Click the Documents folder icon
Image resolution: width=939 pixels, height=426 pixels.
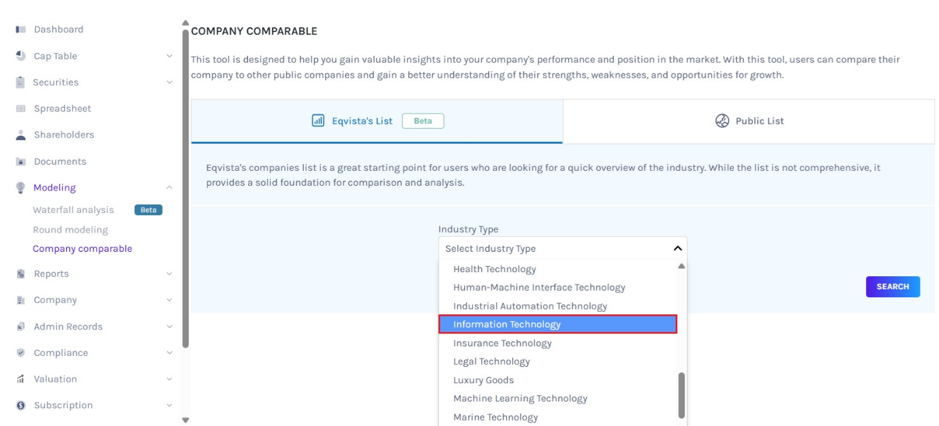tap(21, 161)
